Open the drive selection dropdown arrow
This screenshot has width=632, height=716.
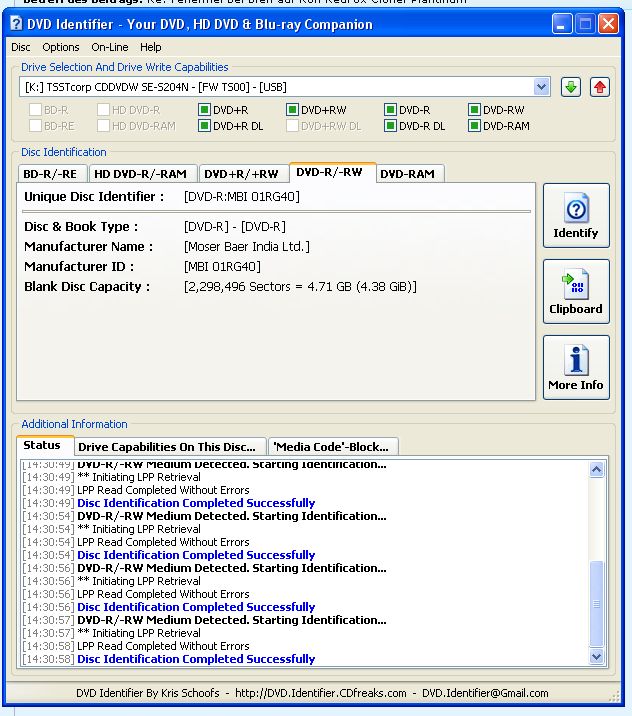click(541, 87)
